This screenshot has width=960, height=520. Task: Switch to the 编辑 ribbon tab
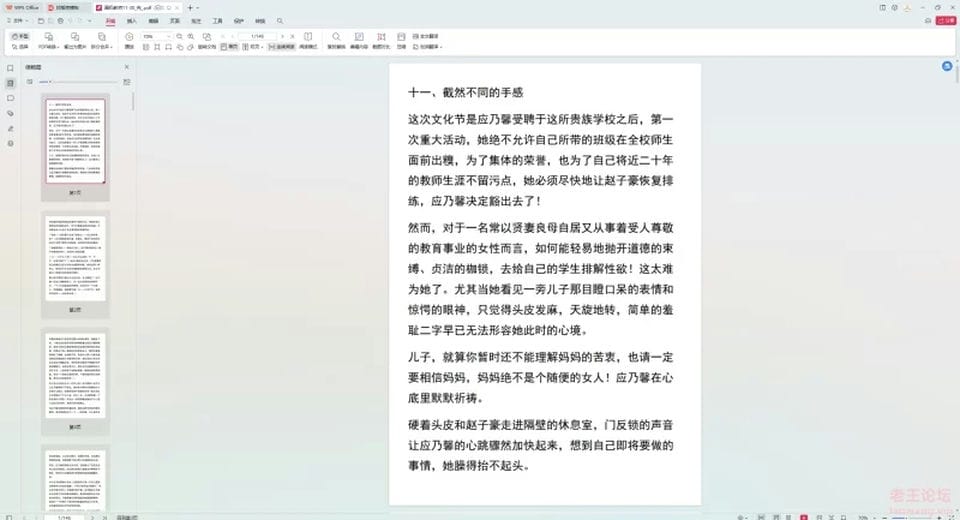pos(154,21)
